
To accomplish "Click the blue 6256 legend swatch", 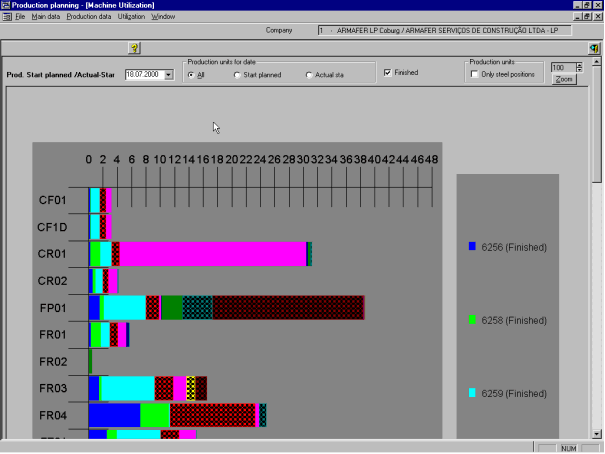I will 472,246.
